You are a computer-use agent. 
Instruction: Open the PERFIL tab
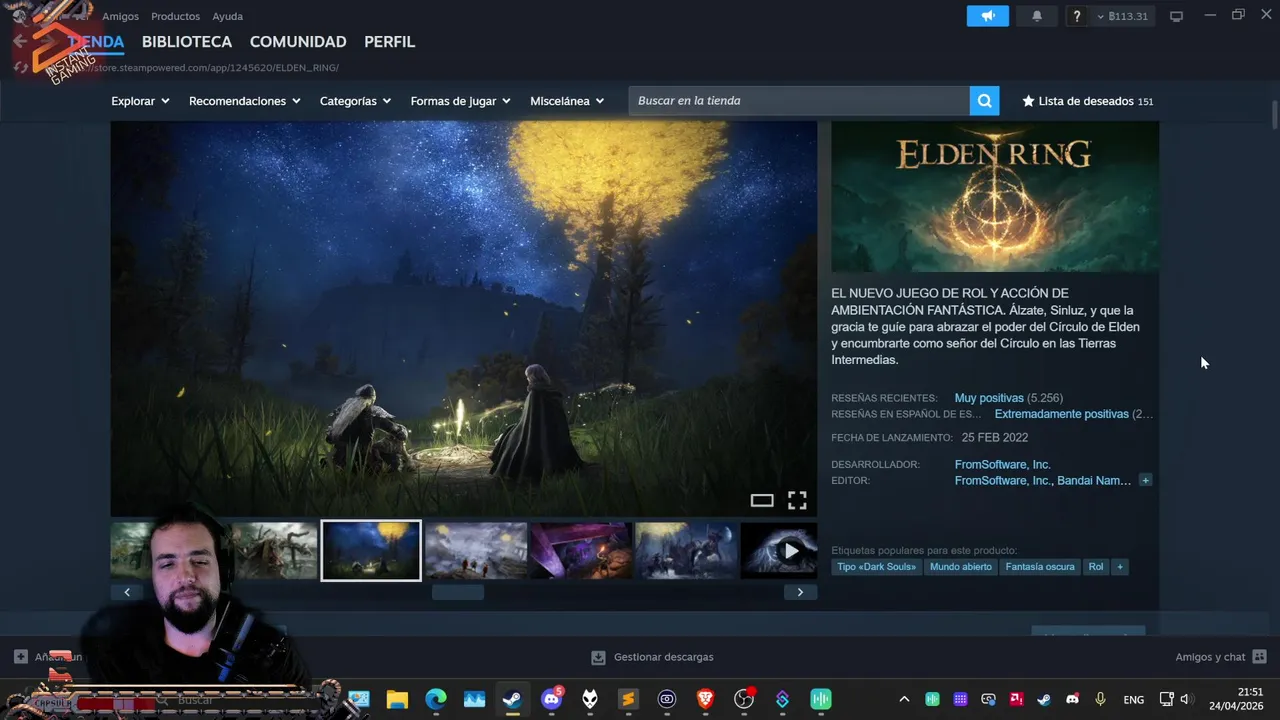click(389, 42)
